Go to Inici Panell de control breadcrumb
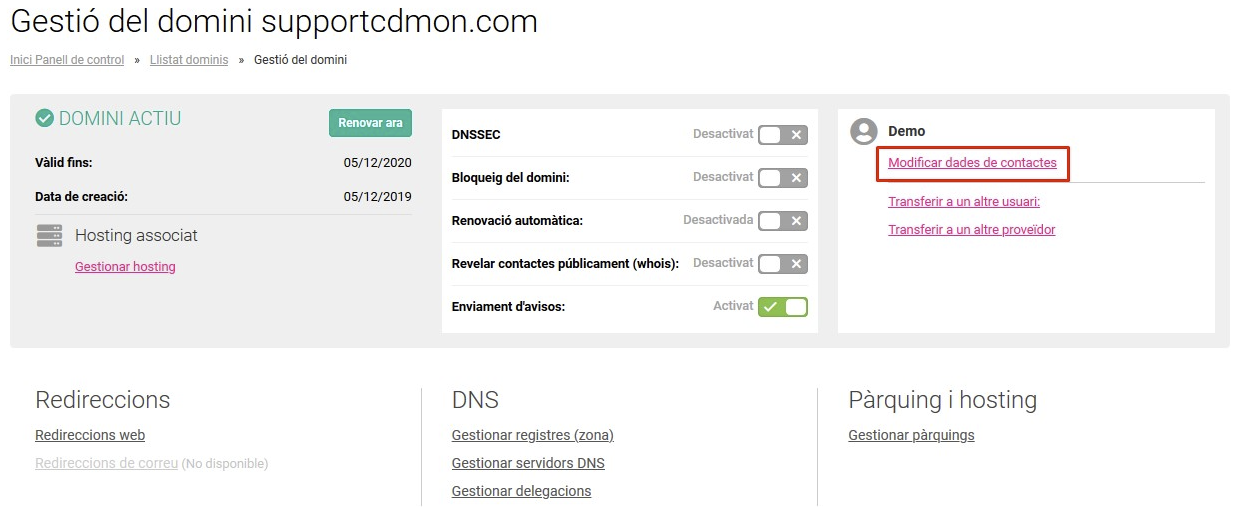Screen dimensions: 1243x507 67,60
